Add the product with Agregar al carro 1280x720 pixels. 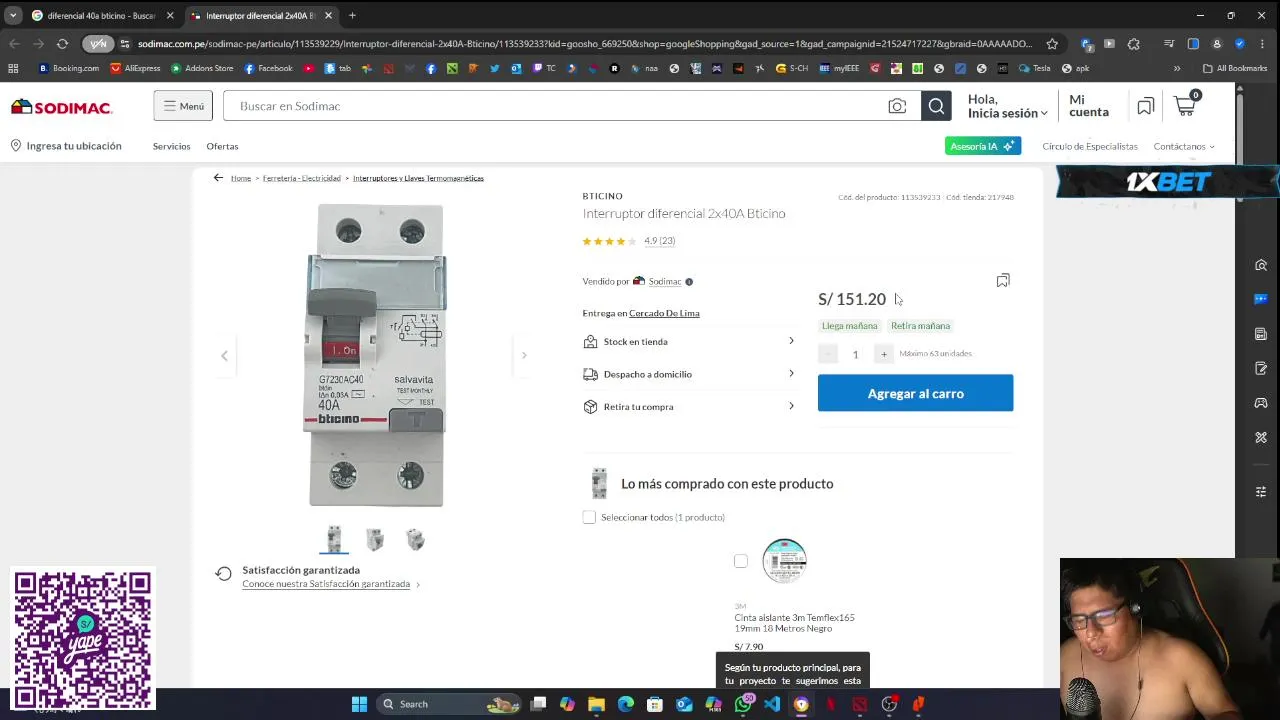pos(915,393)
